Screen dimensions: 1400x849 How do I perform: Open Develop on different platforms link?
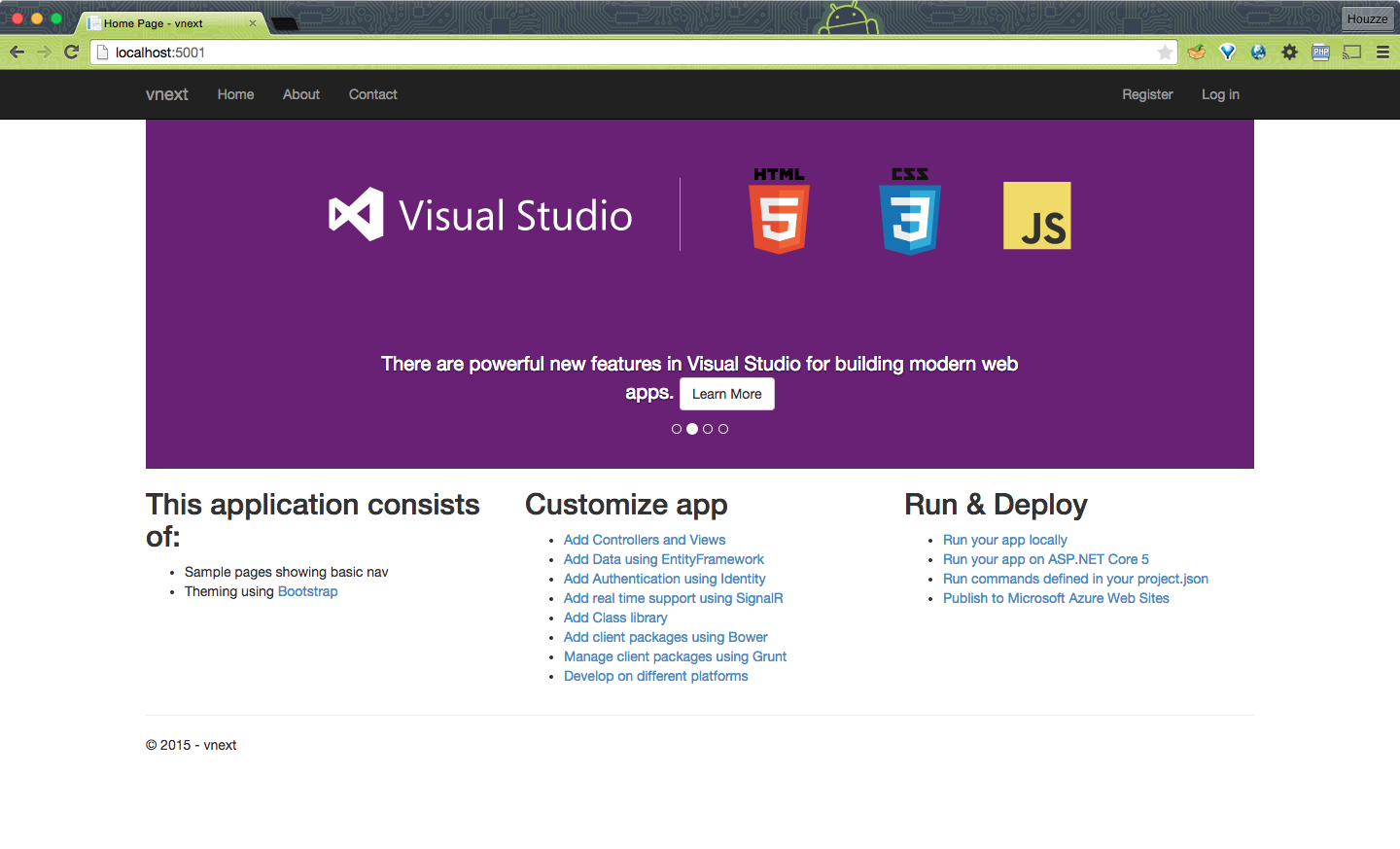coord(656,676)
